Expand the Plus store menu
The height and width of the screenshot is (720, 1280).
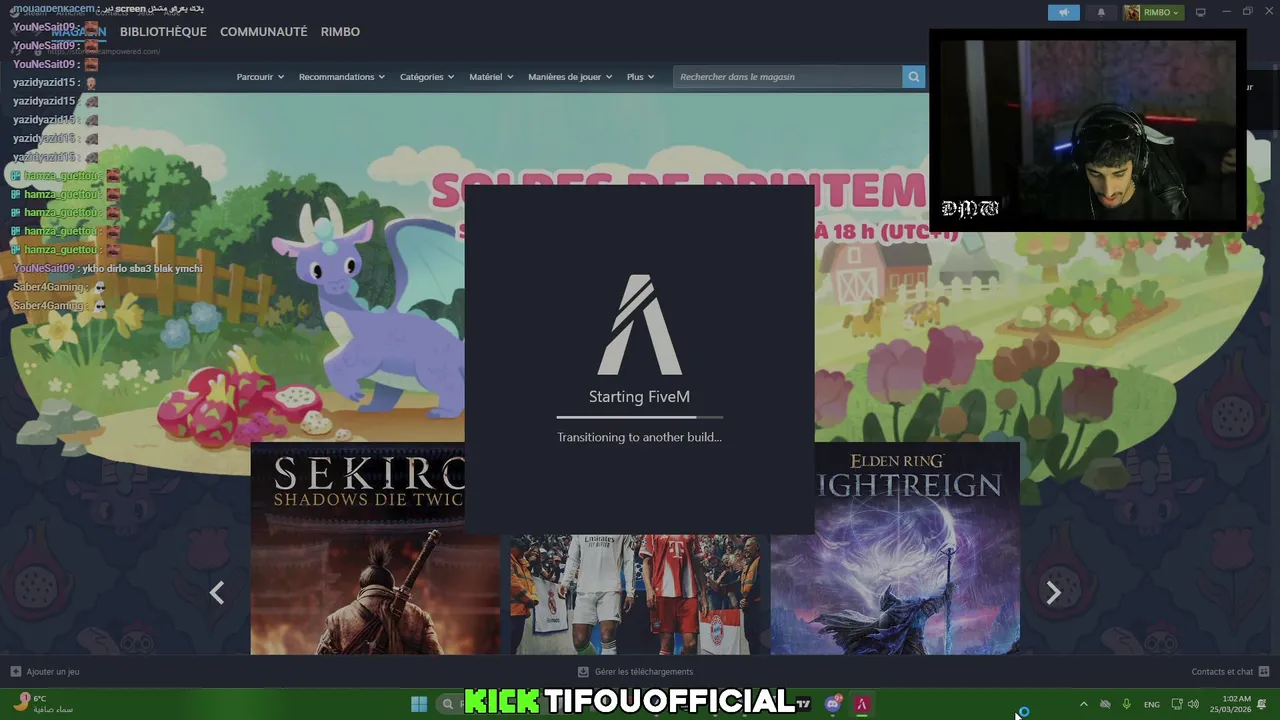[641, 77]
